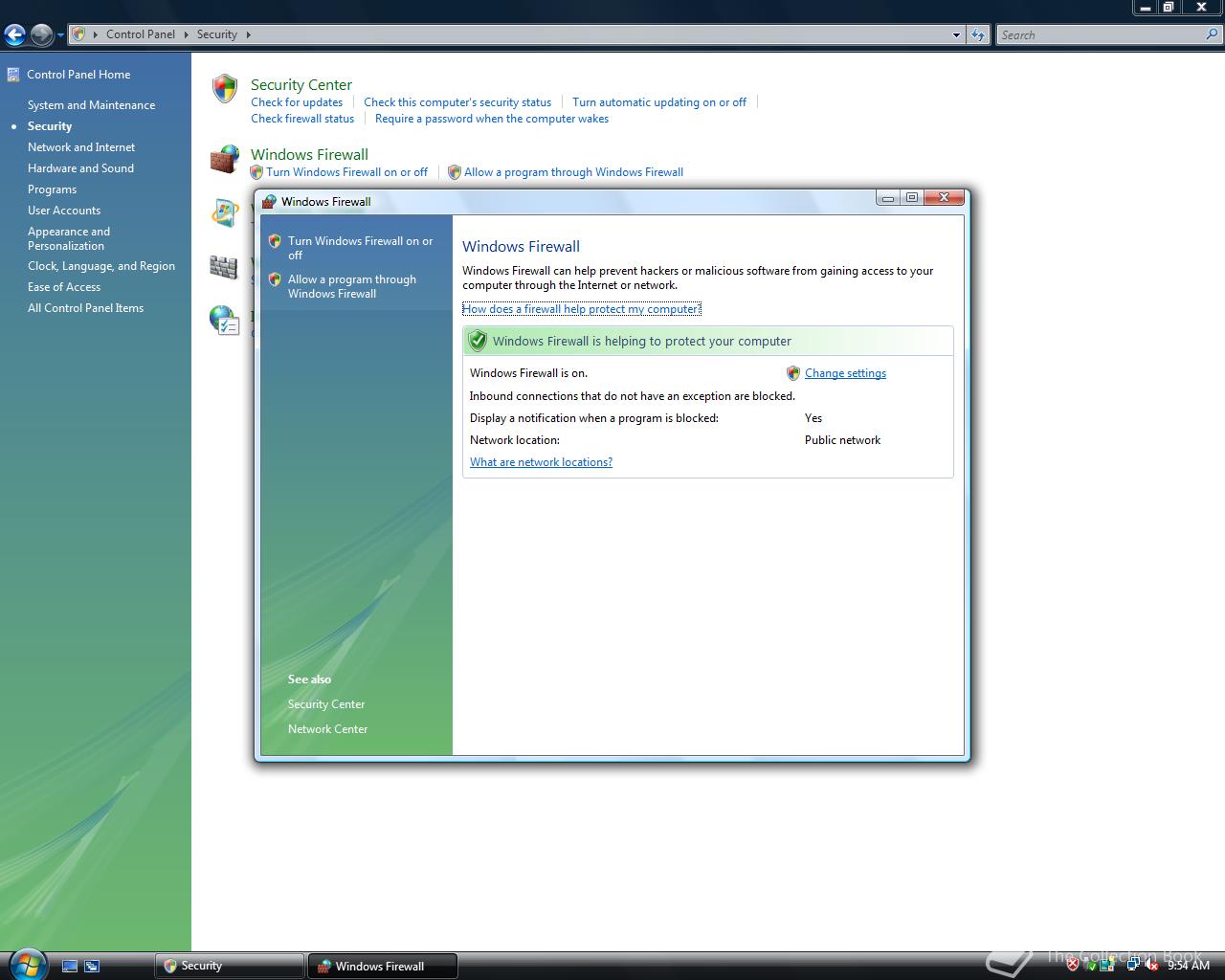Image resolution: width=1225 pixels, height=980 pixels.
Task: Switch to Windows Firewall taskbar button
Action: tap(383, 966)
